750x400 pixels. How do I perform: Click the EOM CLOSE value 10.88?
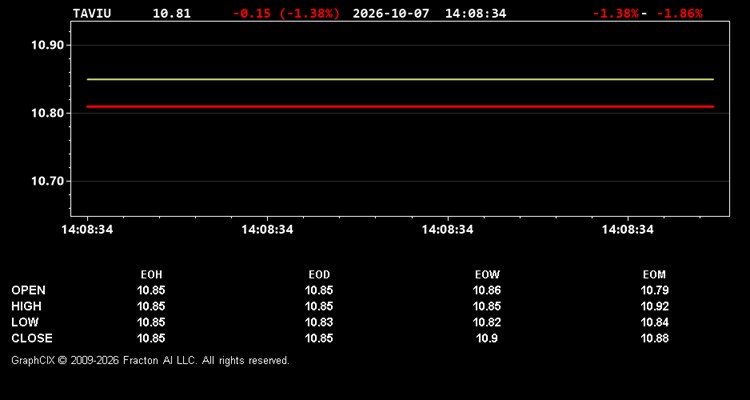[x=654, y=338]
